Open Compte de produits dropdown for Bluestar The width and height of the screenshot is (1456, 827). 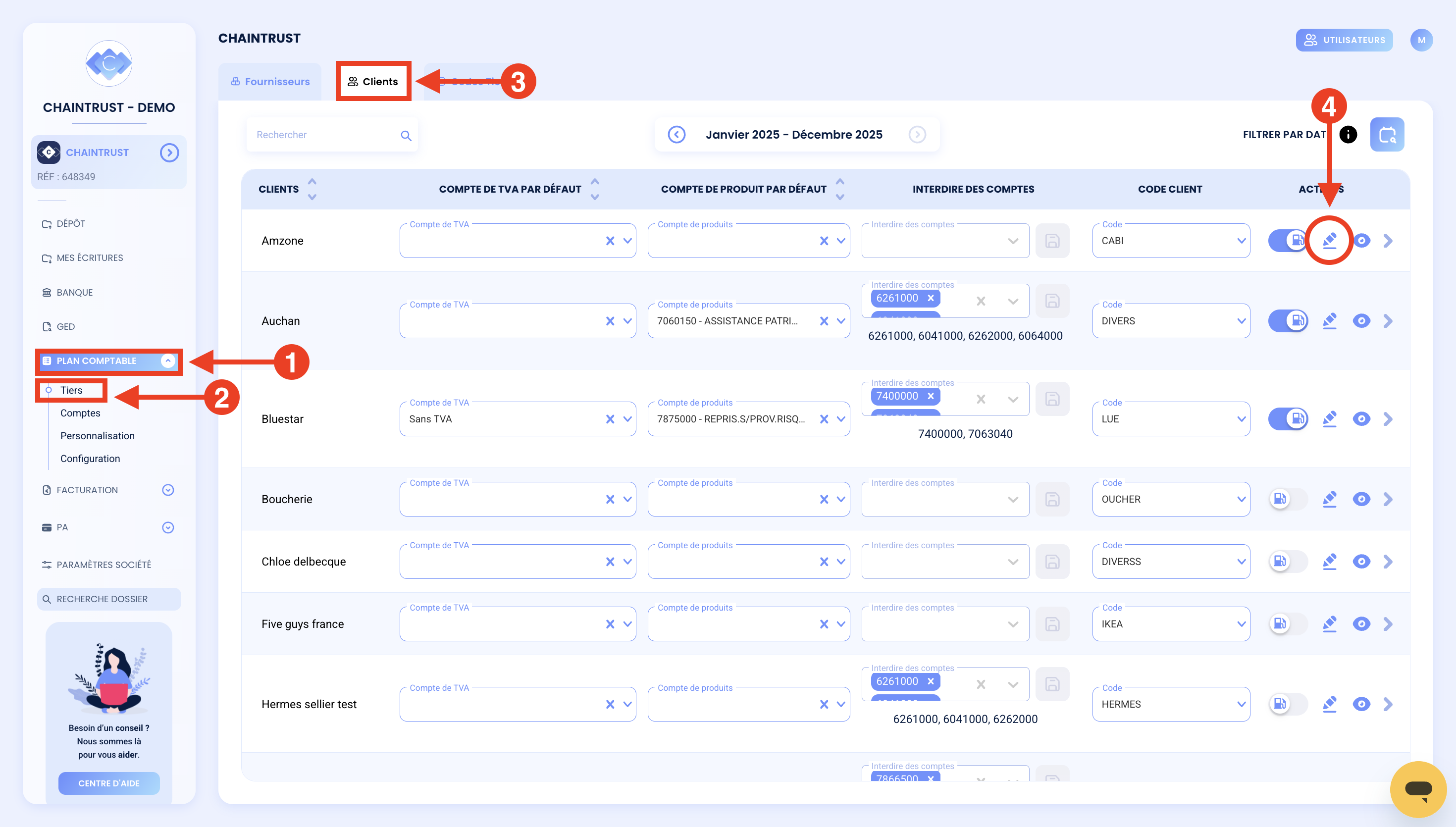[x=841, y=419]
